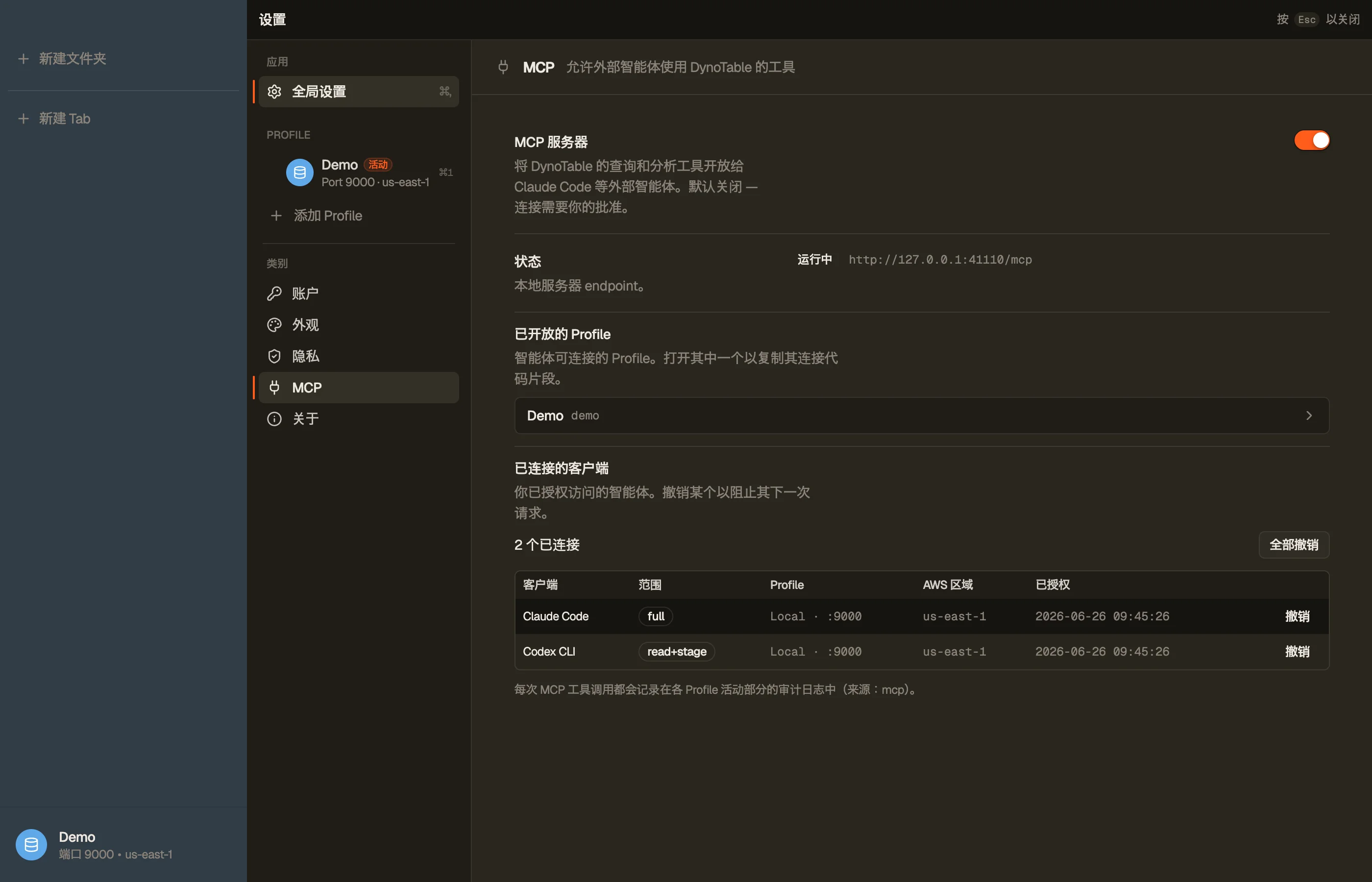Click the 客户端 column header
This screenshot has width=1372, height=882.
540,585
